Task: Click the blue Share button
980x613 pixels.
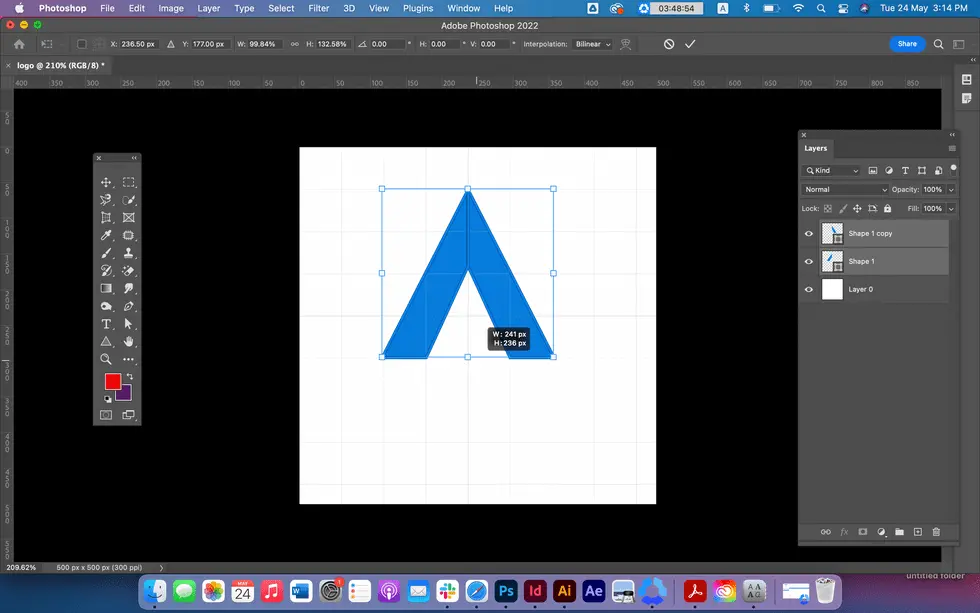Action: pos(907,44)
